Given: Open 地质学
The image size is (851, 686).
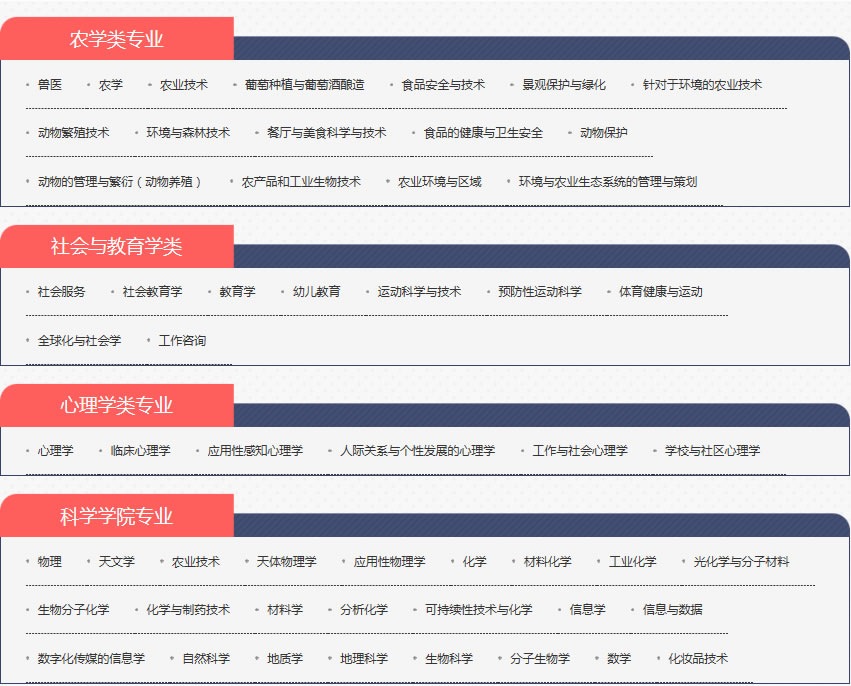Looking at the screenshot, I should click(x=285, y=659).
